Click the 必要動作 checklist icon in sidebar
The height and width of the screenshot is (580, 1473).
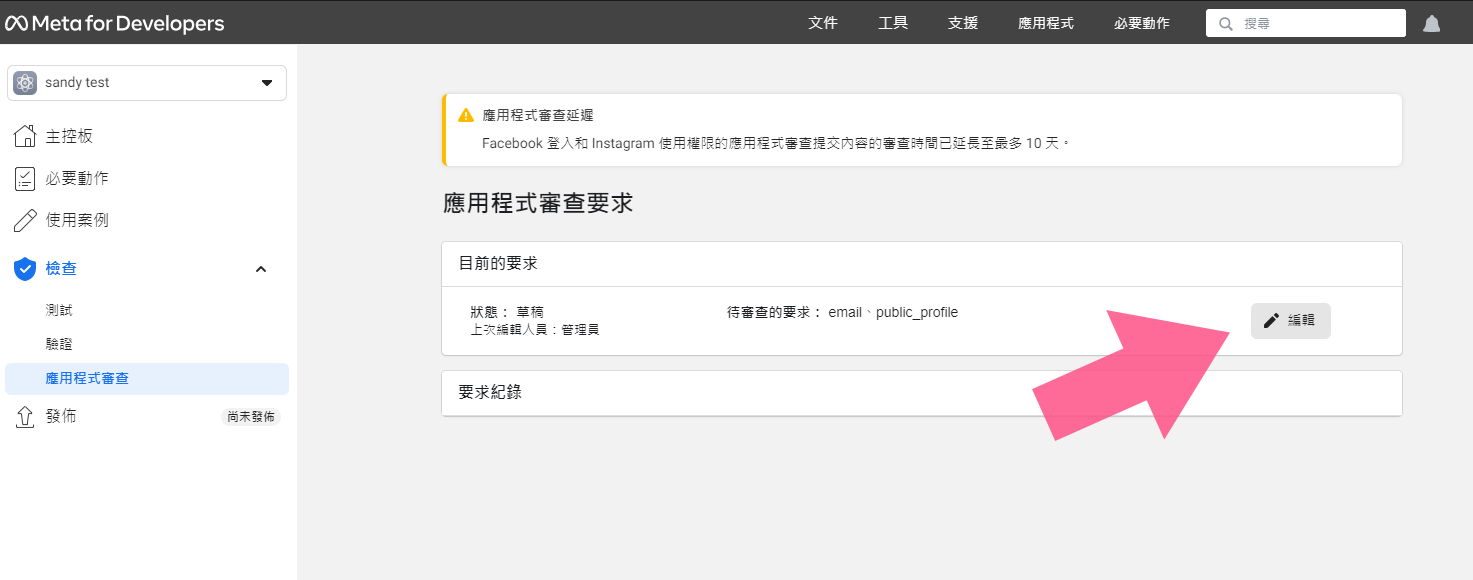25,178
